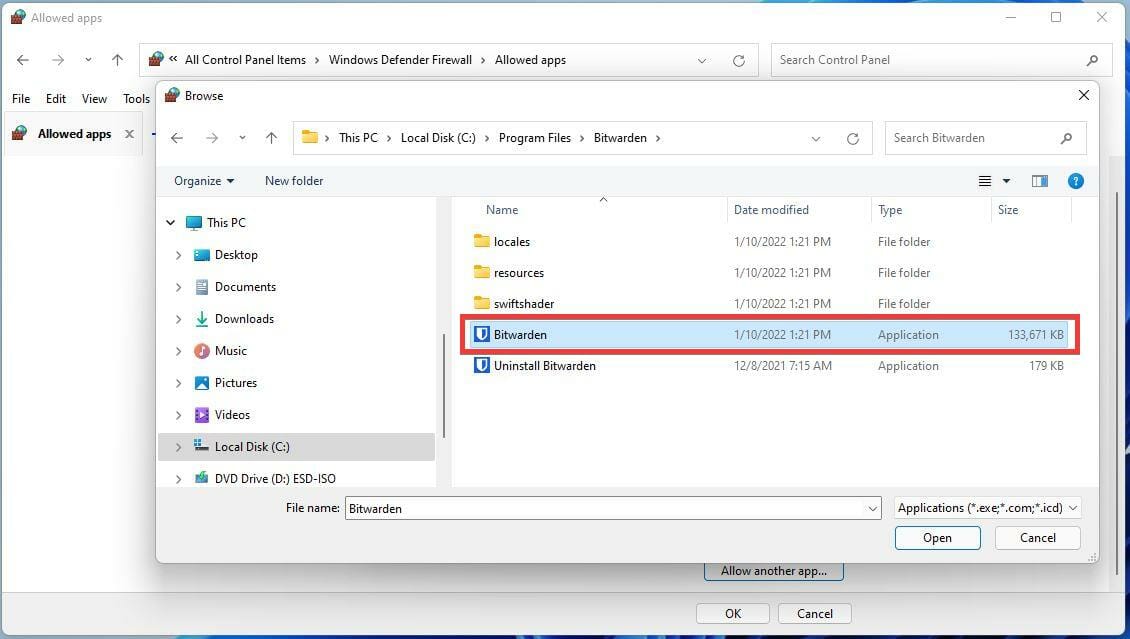The width and height of the screenshot is (1130, 639).
Task: Close the Allowed apps tab
Action: tap(129, 134)
